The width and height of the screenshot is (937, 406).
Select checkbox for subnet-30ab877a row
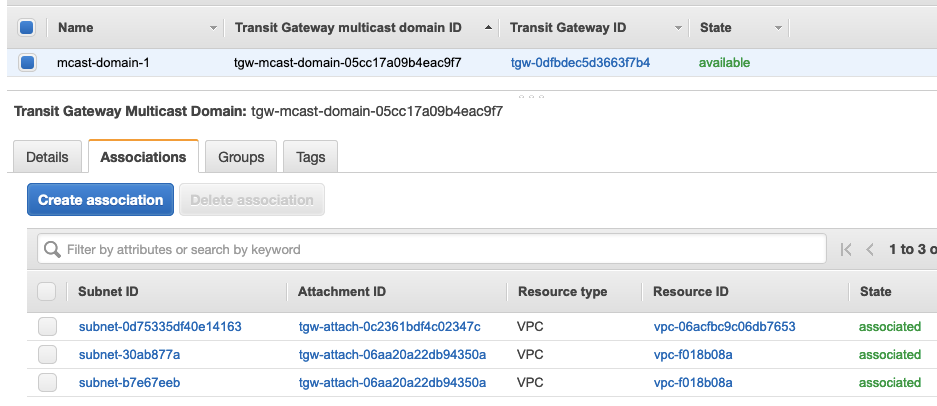(47, 355)
